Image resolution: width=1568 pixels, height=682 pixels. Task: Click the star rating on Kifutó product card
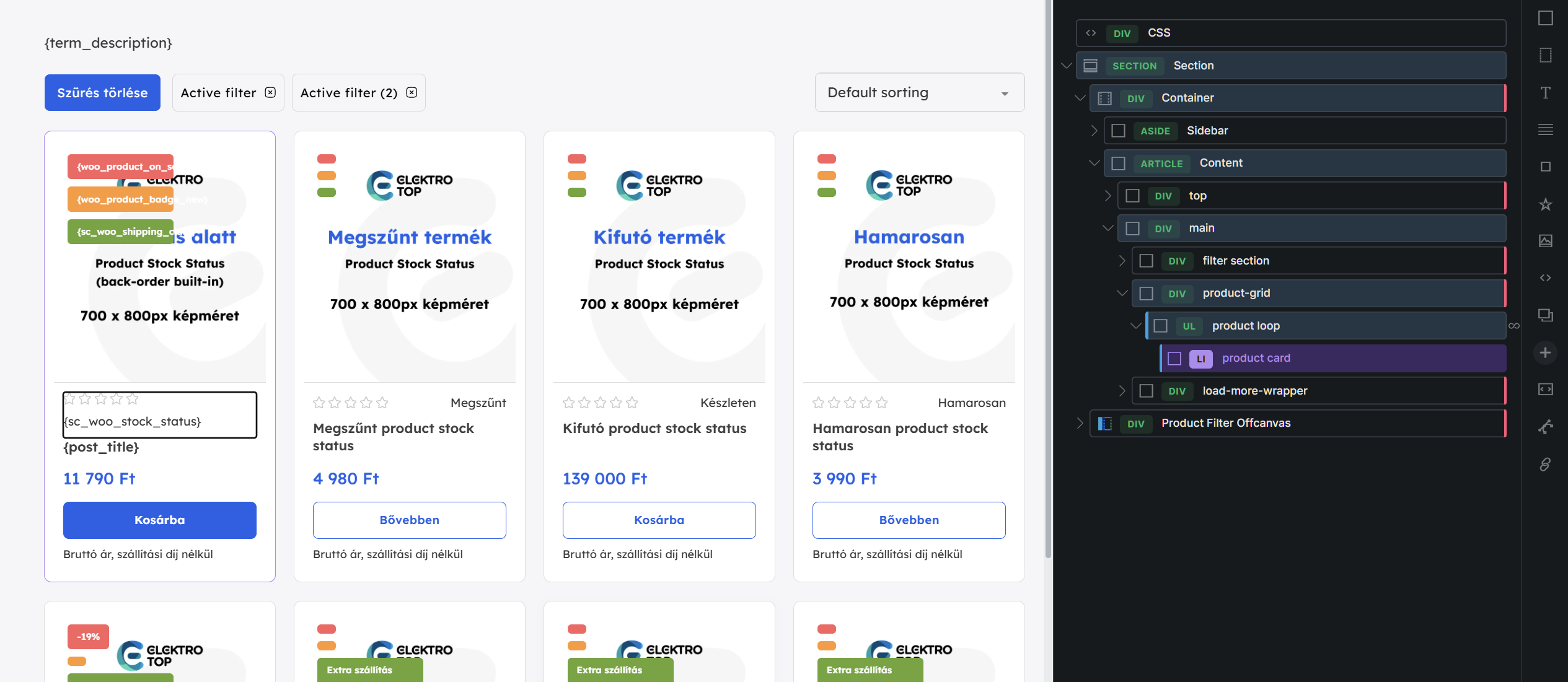(x=601, y=403)
